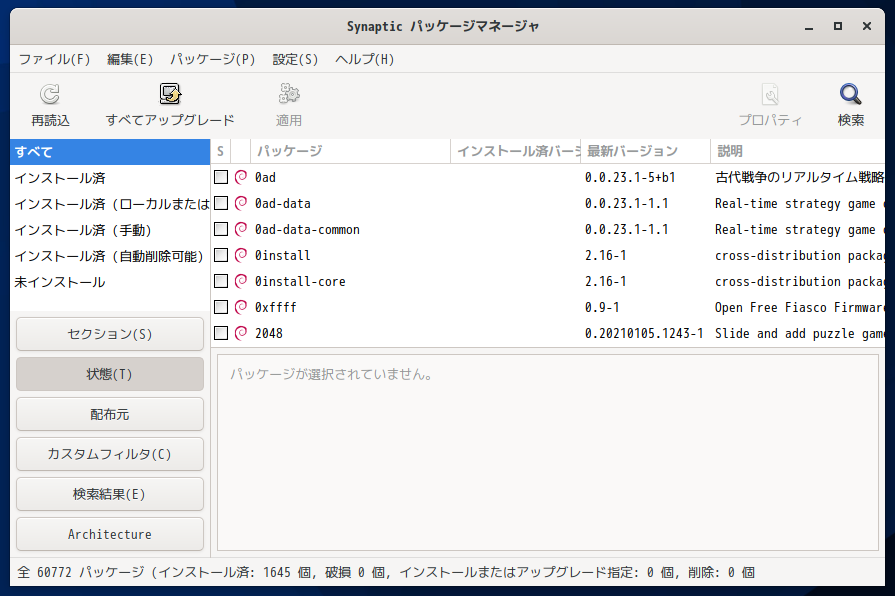Select the 0install package name

pos(283,256)
